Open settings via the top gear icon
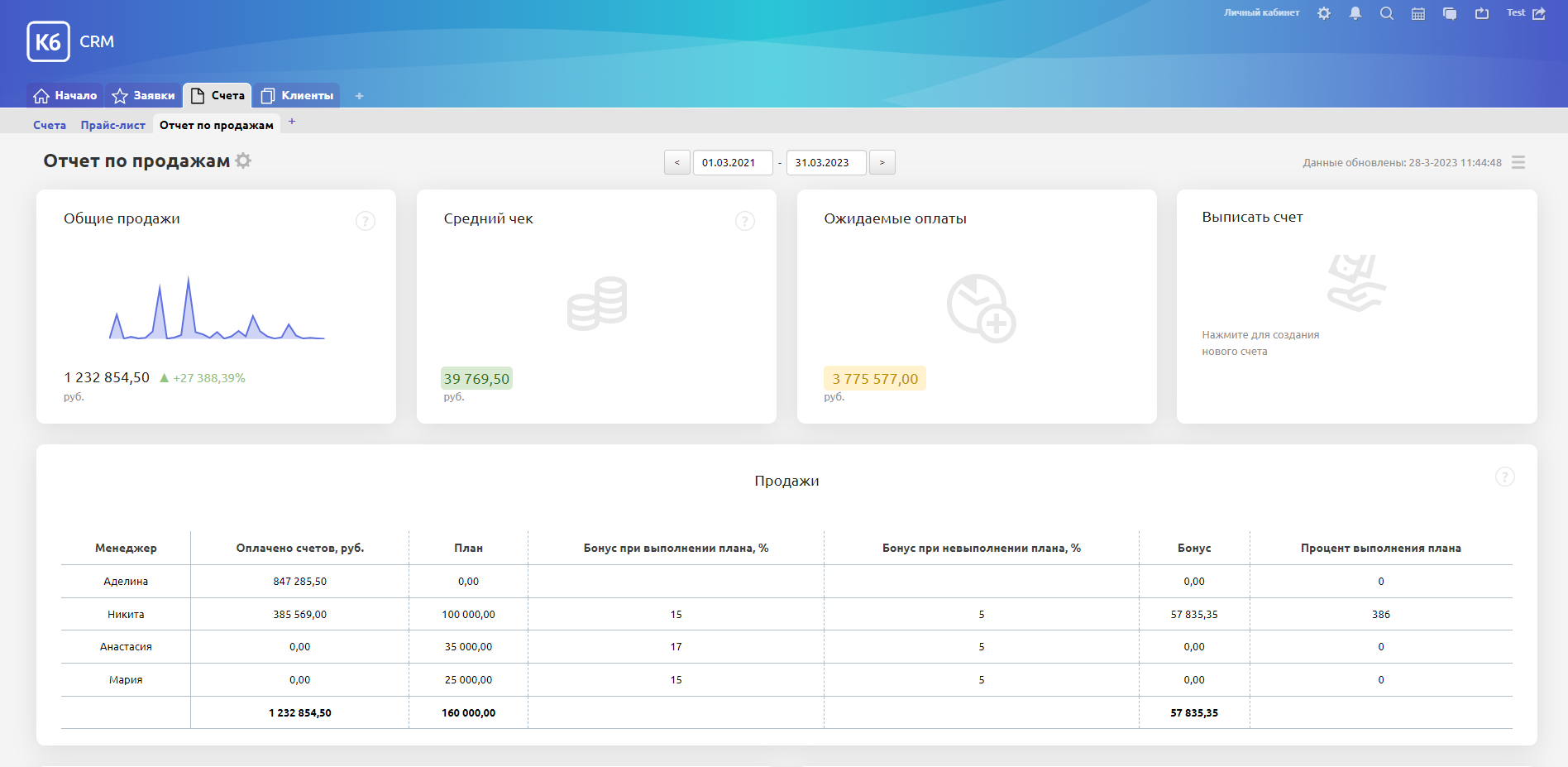 click(x=1324, y=13)
